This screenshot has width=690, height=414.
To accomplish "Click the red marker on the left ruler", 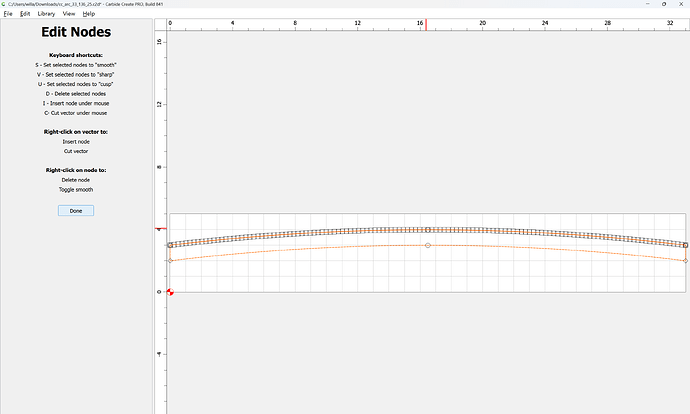I will 159,229.
